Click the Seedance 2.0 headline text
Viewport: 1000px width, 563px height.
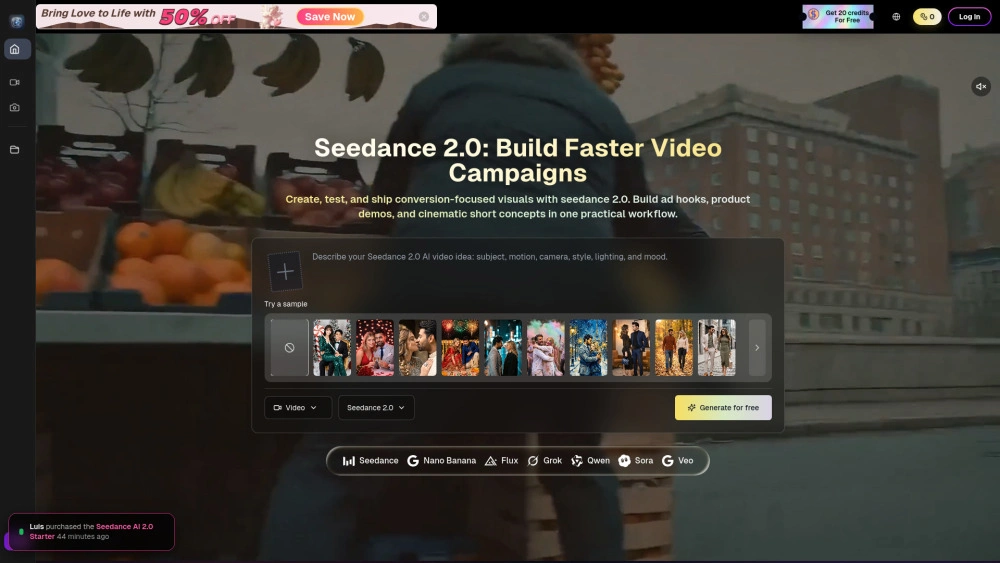(518, 160)
